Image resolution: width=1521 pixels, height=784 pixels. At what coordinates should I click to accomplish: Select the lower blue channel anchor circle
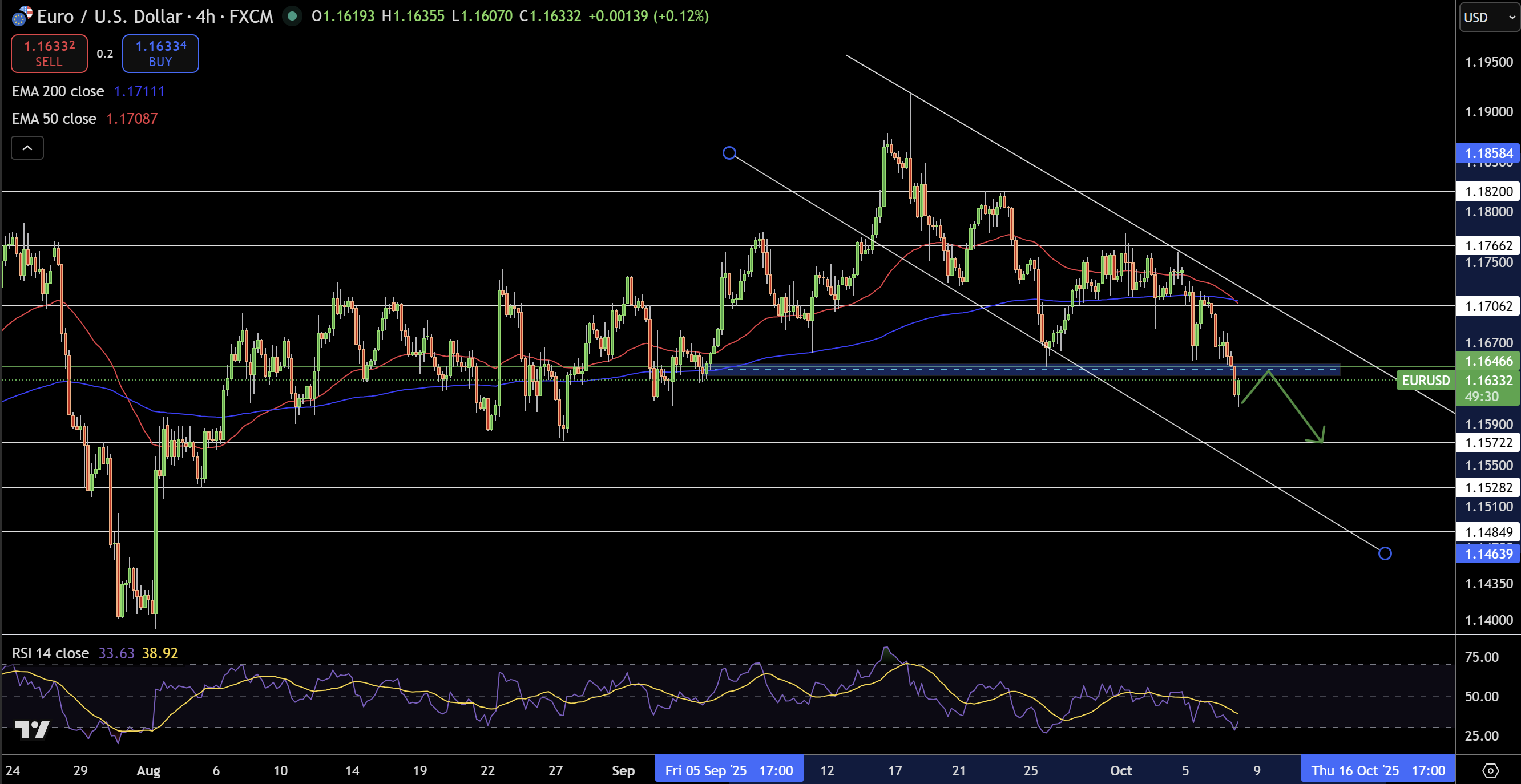pos(1385,553)
